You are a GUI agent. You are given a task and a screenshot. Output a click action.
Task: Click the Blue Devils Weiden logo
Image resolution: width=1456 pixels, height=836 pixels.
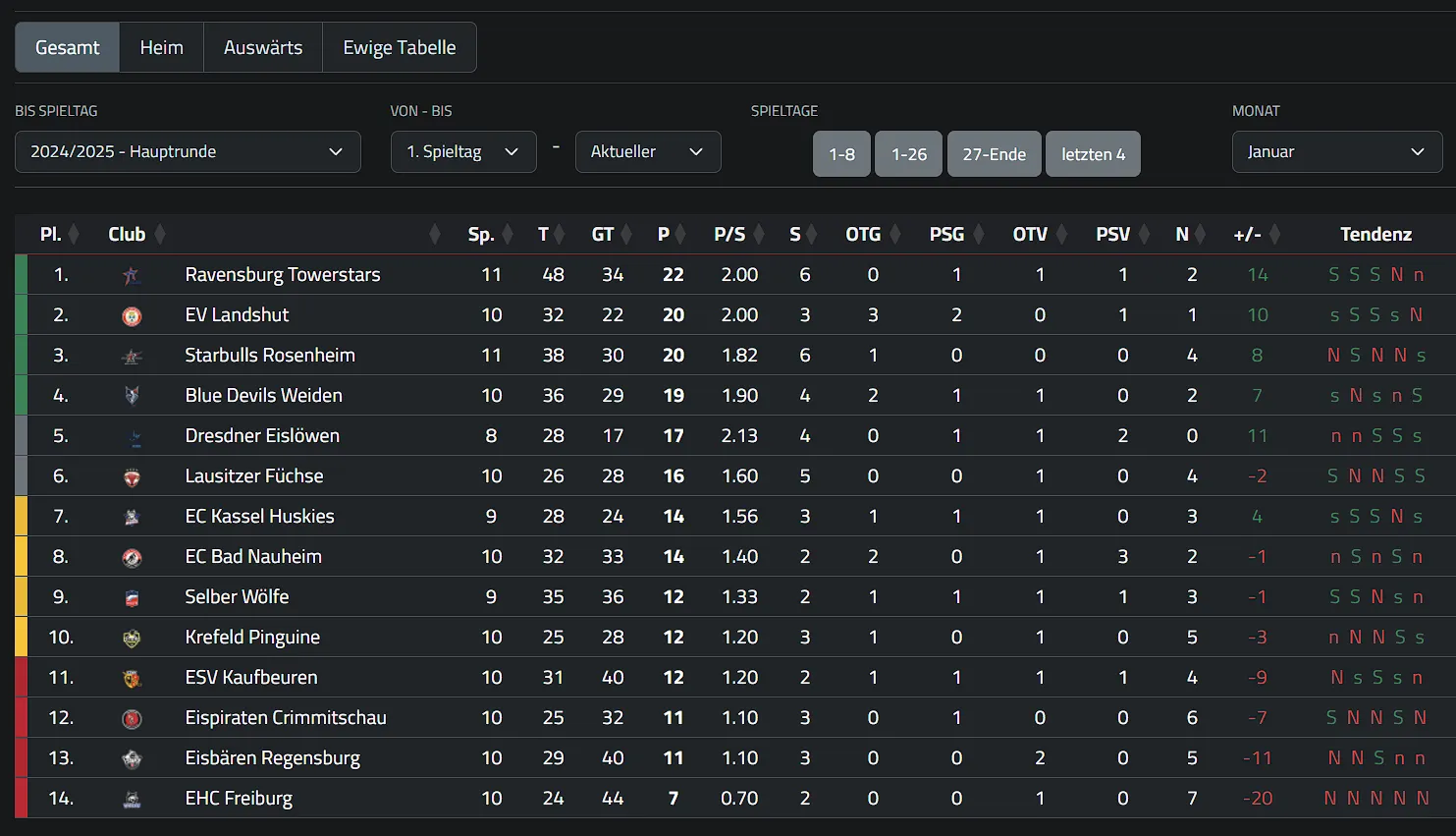pos(132,396)
